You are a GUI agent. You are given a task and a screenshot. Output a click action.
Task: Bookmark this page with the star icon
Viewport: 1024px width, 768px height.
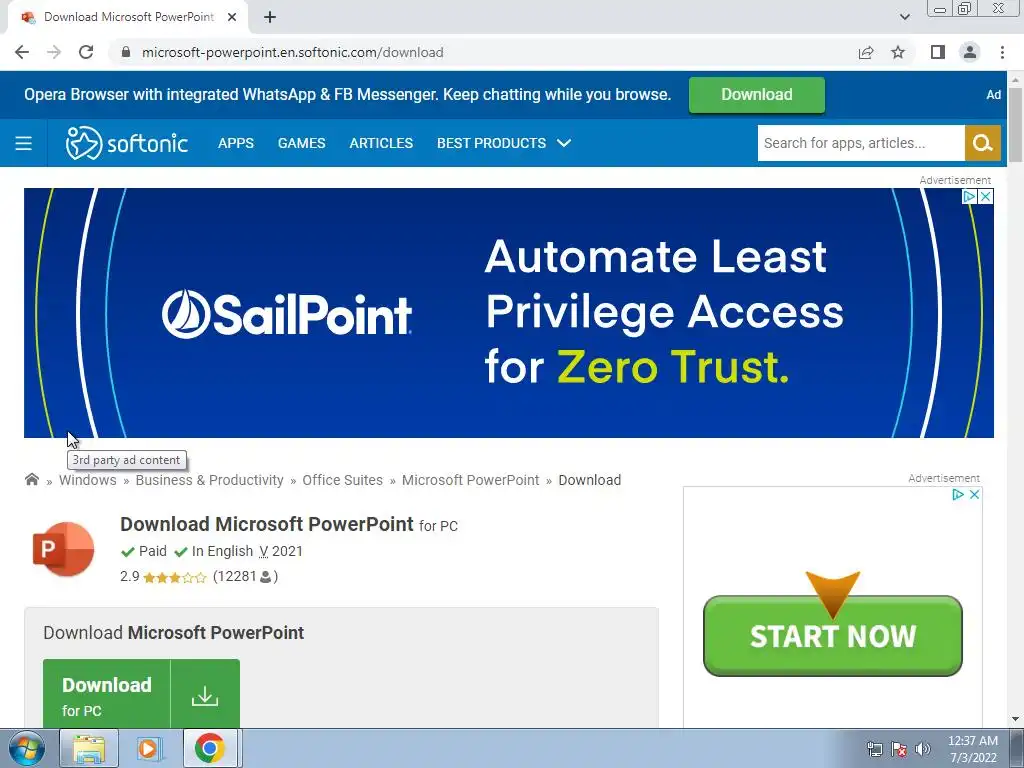click(x=898, y=52)
